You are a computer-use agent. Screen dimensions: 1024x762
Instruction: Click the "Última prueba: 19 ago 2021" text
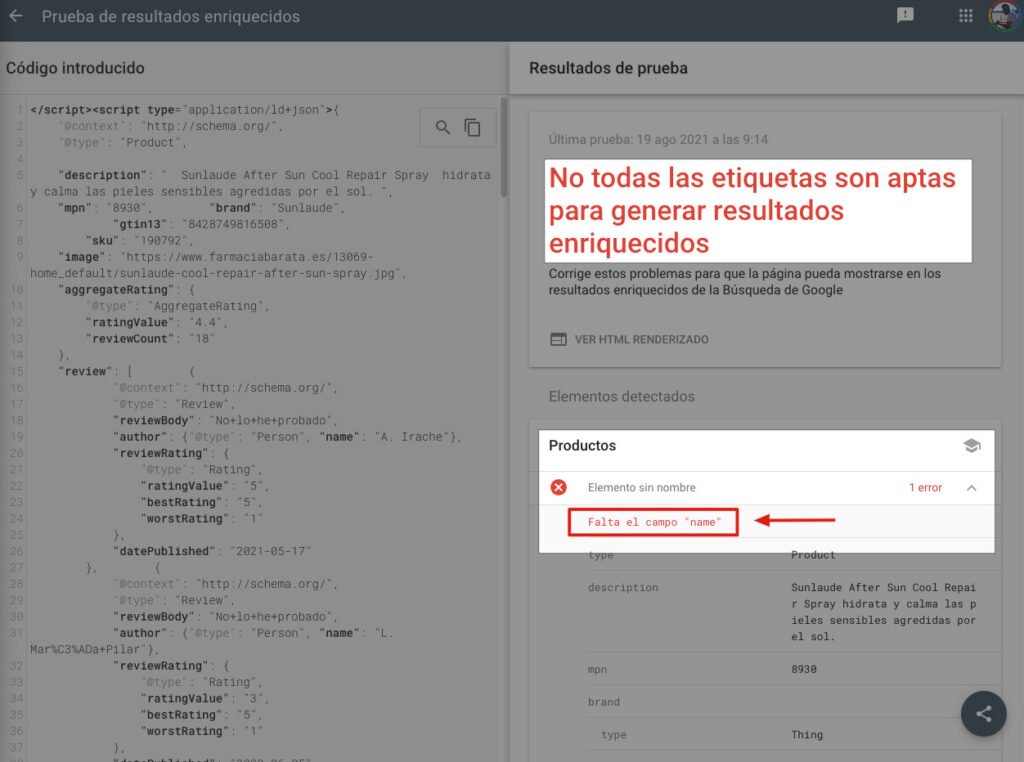point(658,139)
